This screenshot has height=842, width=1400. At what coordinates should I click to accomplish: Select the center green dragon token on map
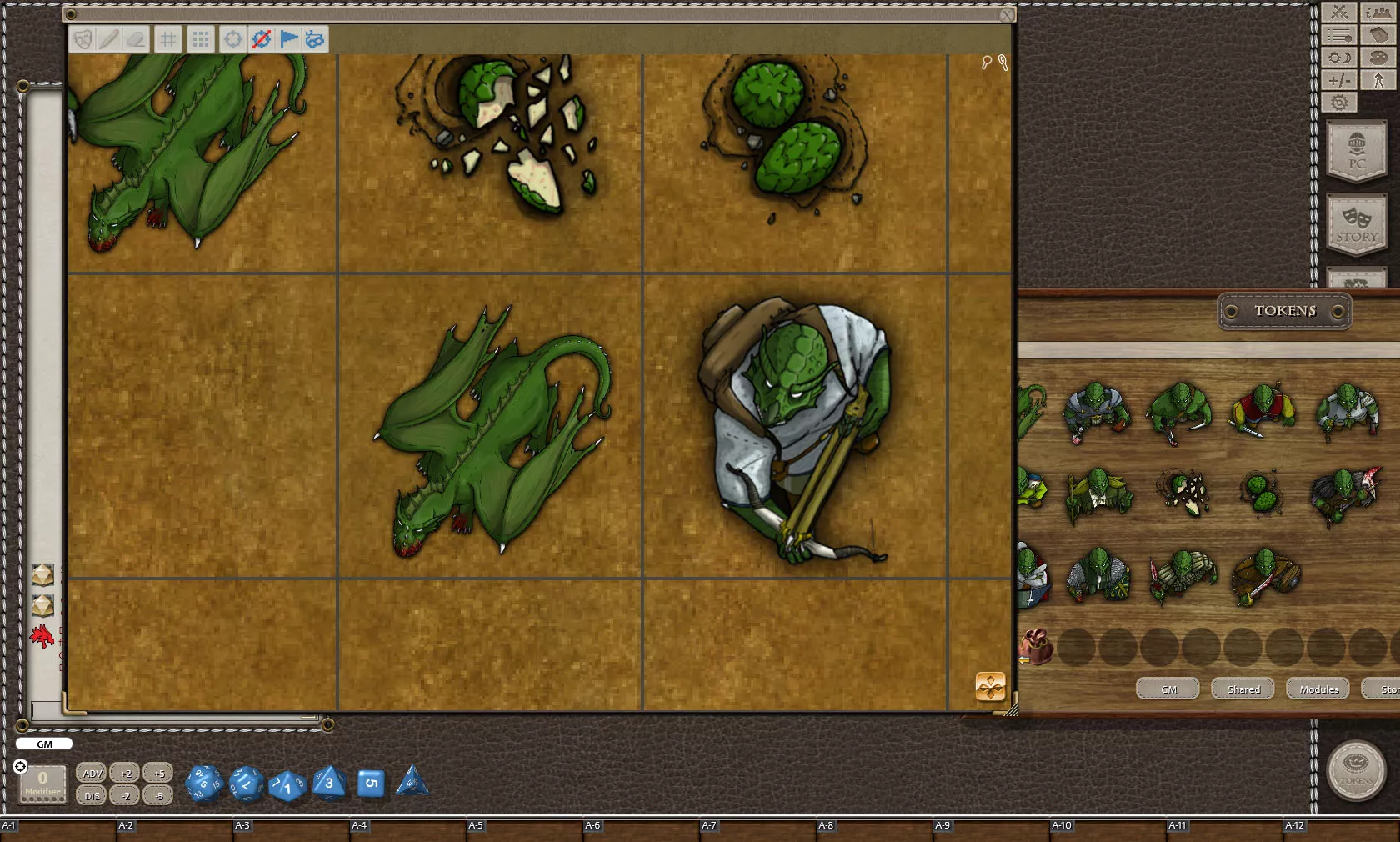[x=493, y=431]
